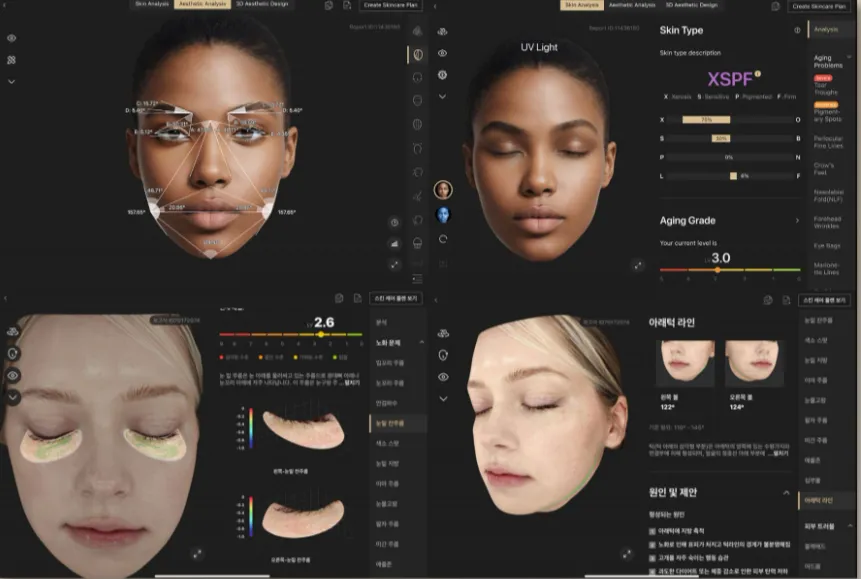The image size is (861, 579).
Task: Select blue UV face thumbnail
Action: [x=443, y=214]
